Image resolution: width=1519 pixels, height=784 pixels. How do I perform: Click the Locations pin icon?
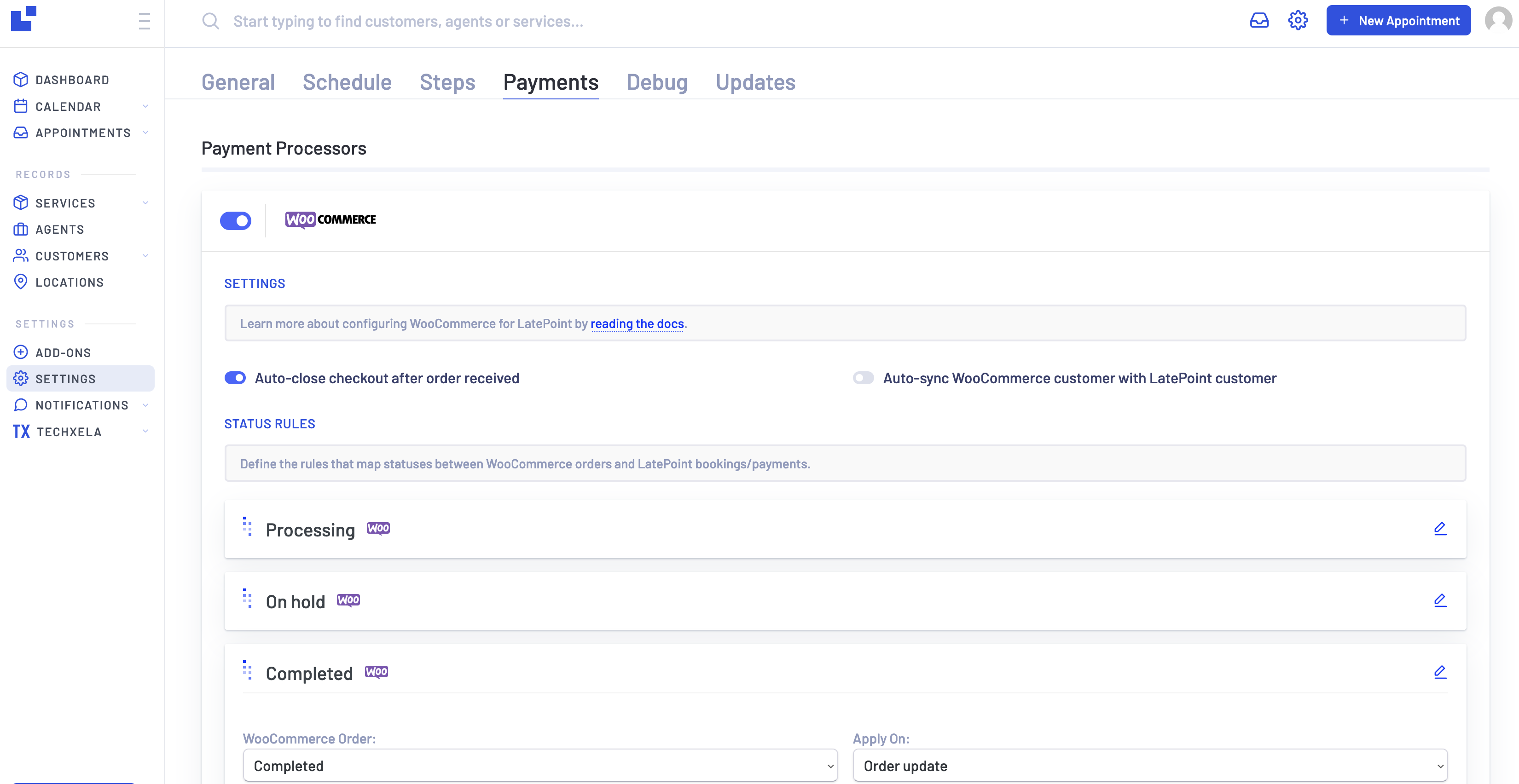coord(21,282)
